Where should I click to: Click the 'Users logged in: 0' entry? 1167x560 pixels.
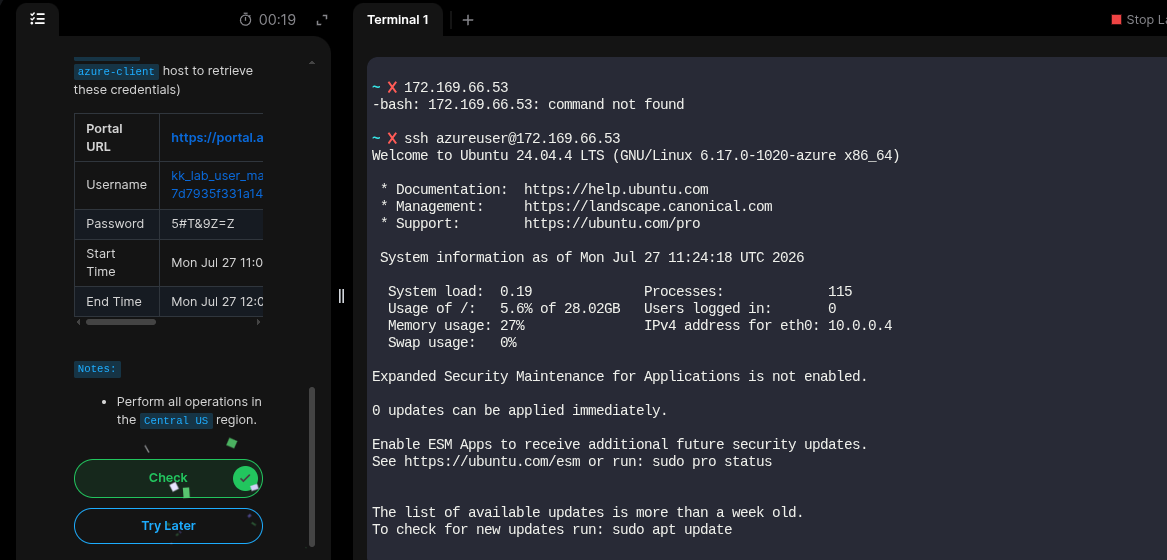coord(740,308)
